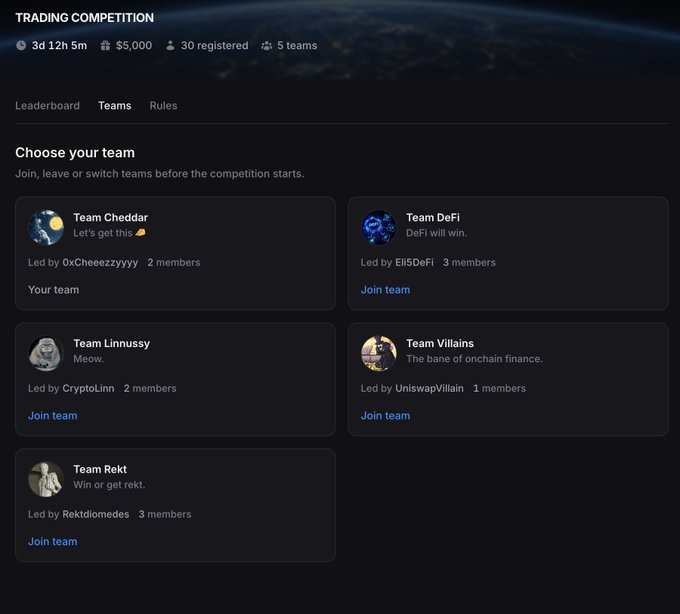Screen dimensions: 680x614
Task: Click leader name UniswapVillain
Action: click(x=429, y=388)
